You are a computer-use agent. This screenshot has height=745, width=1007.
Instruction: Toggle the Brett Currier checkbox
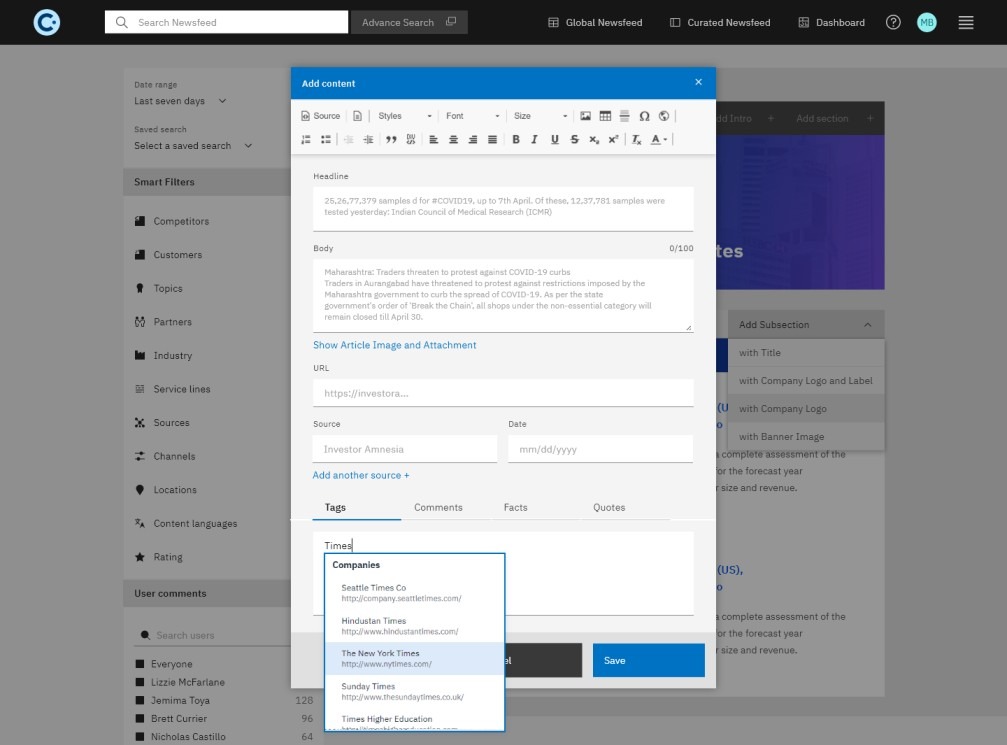[x=140, y=719]
